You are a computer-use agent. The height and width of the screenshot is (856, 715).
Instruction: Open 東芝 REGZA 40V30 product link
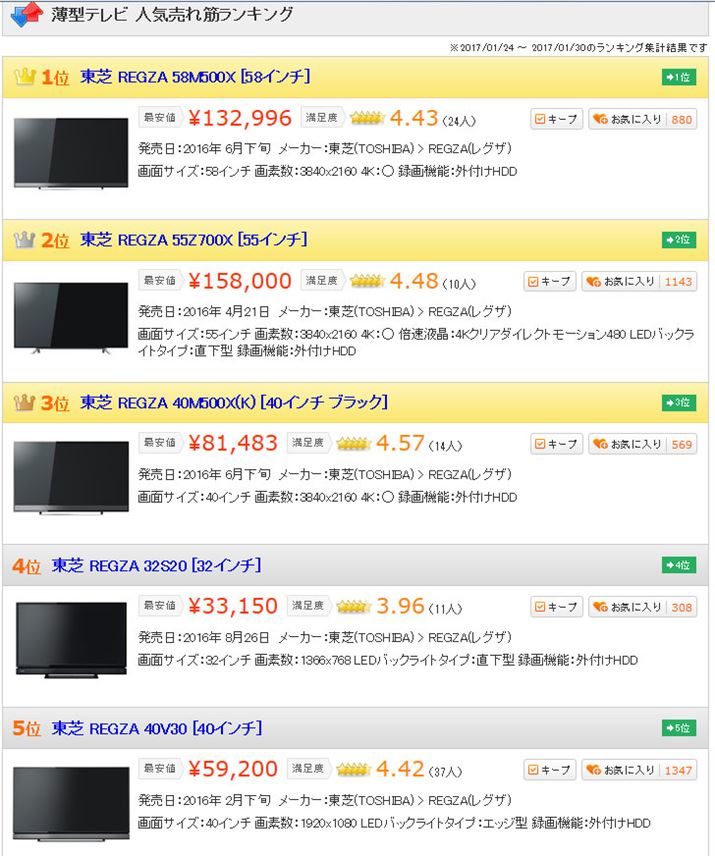pos(157,728)
